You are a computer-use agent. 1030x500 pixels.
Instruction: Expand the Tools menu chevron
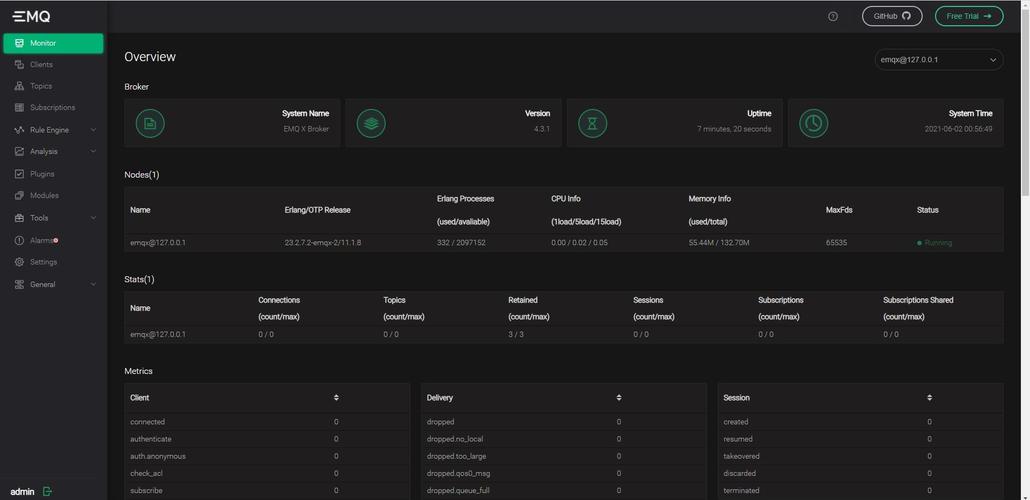[93, 218]
